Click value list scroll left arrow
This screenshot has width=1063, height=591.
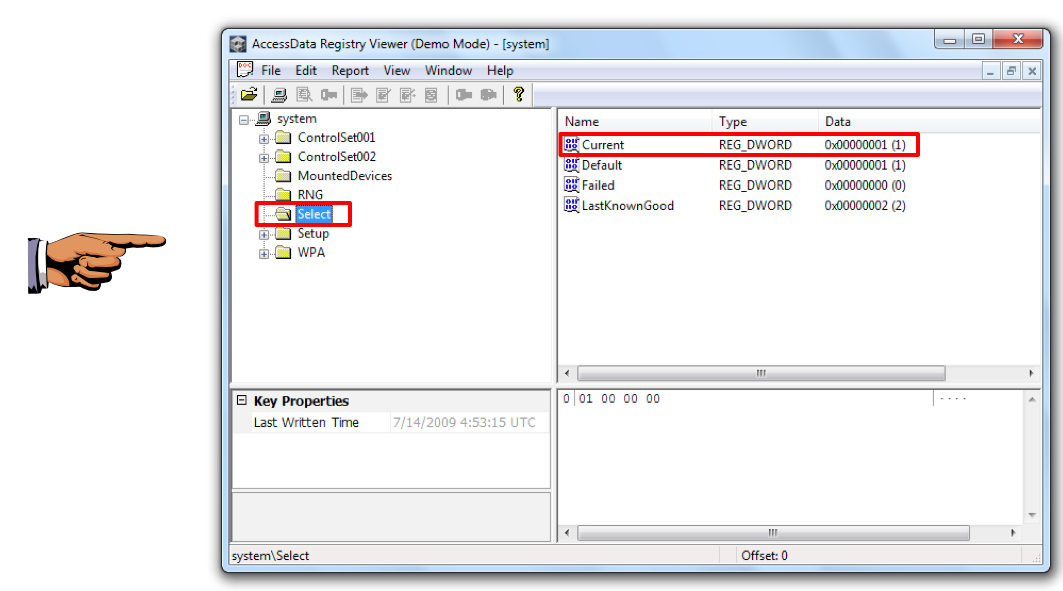coord(567,373)
